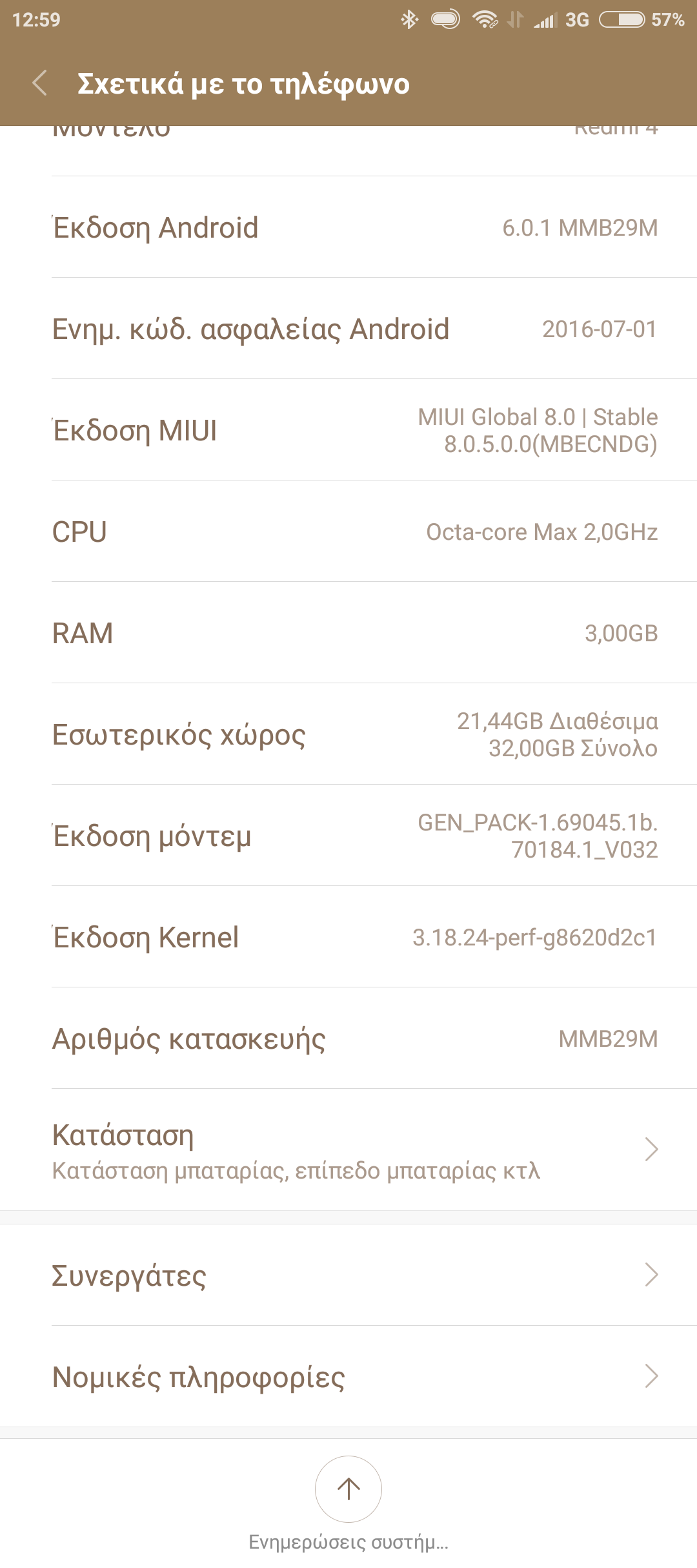Select the Νομικές πληροφορίες menu item

click(x=199, y=1377)
